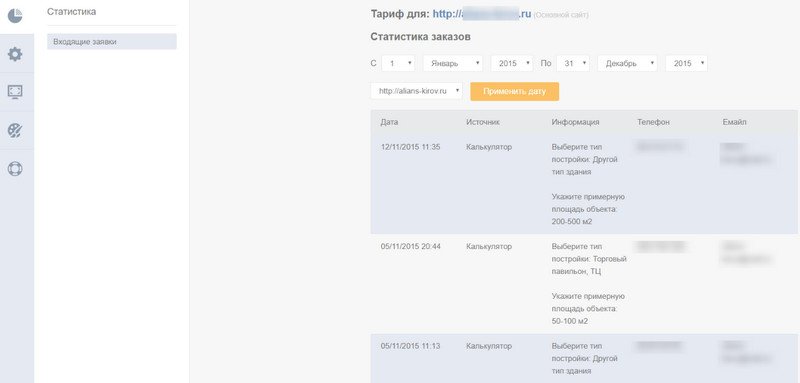Select the date 12/11/2015 11:35
Image resolution: width=800 pixels, height=383 pixels.
[411, 147]
